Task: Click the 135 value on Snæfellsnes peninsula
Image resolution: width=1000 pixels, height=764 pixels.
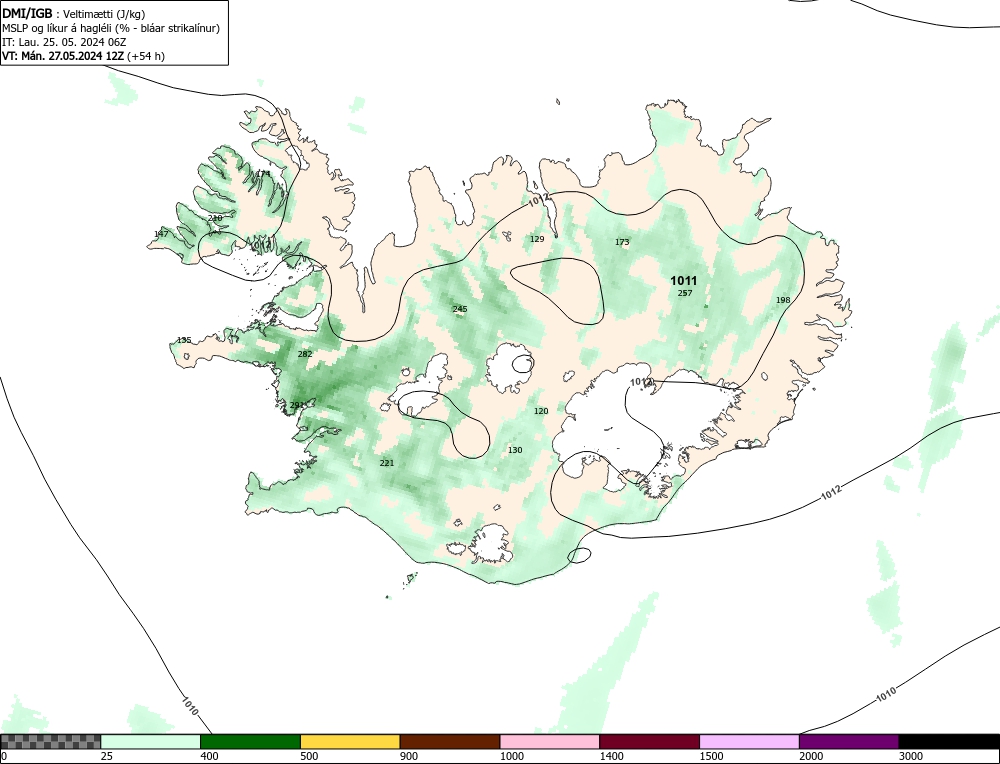Action: tap(184, 341)
